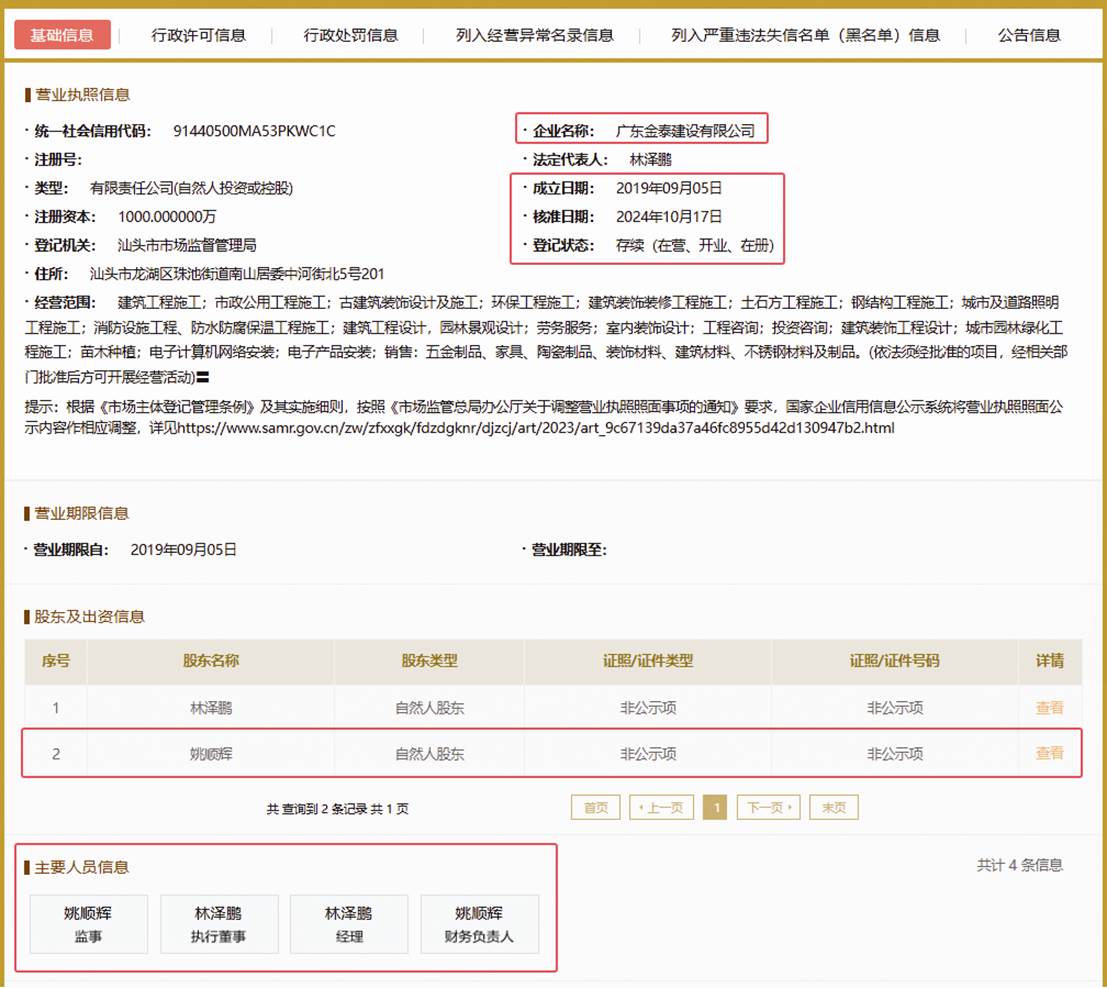Select the 列入经营异常名录信息 tab
Viewport: 1107px width, 988px height.
click(x=534, y=35)
